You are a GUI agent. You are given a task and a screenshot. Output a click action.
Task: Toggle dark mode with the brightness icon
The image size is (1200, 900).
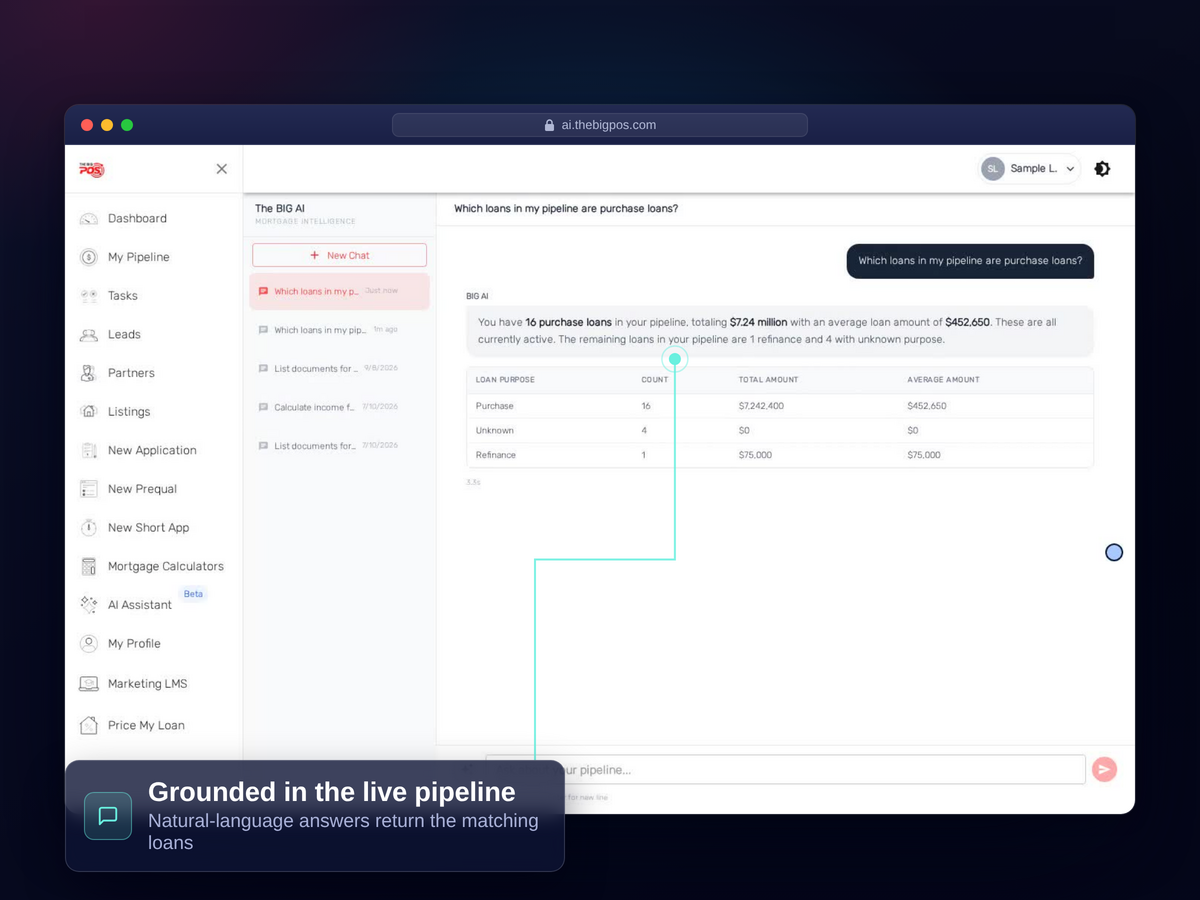(1102, 169)
